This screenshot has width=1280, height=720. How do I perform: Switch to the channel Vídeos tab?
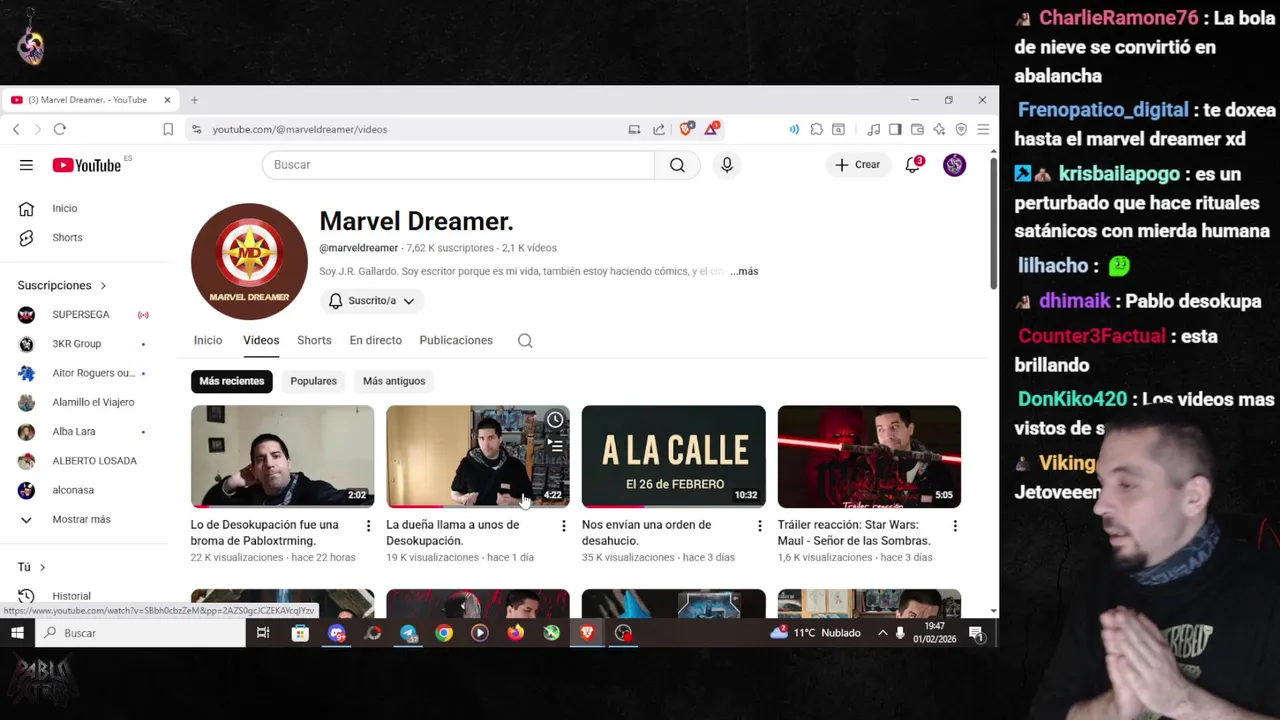pyautogui.click(x=261, y=341)
